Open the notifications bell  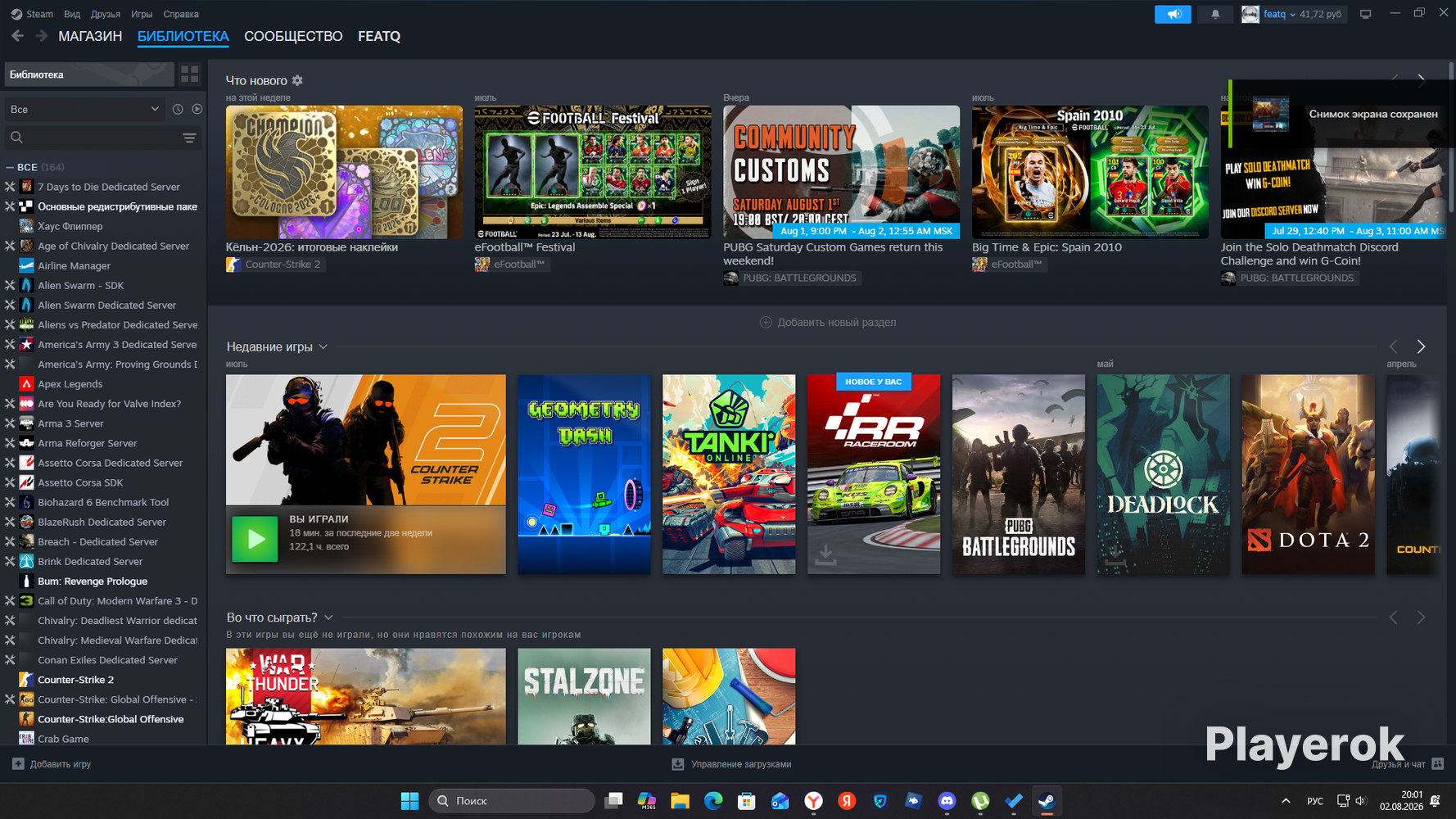tap(1215, 14)
